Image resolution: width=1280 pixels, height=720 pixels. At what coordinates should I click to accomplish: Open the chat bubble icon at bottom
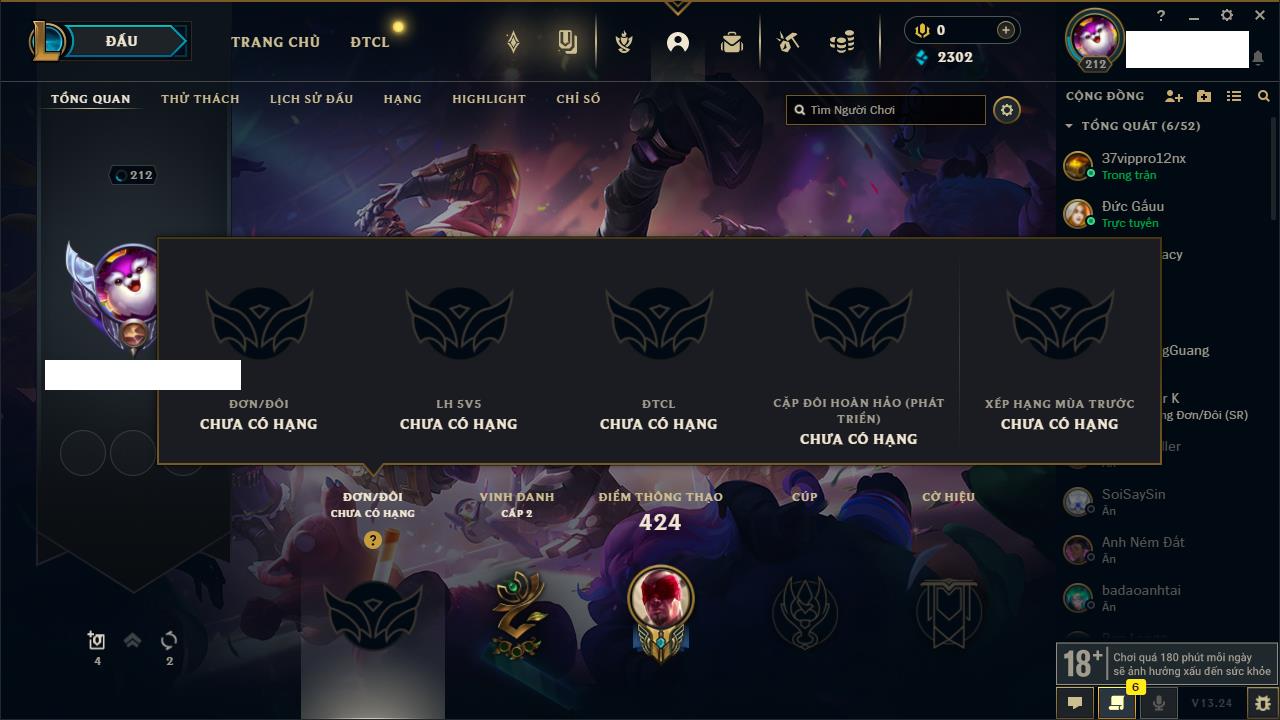[x=1075, y=703]
